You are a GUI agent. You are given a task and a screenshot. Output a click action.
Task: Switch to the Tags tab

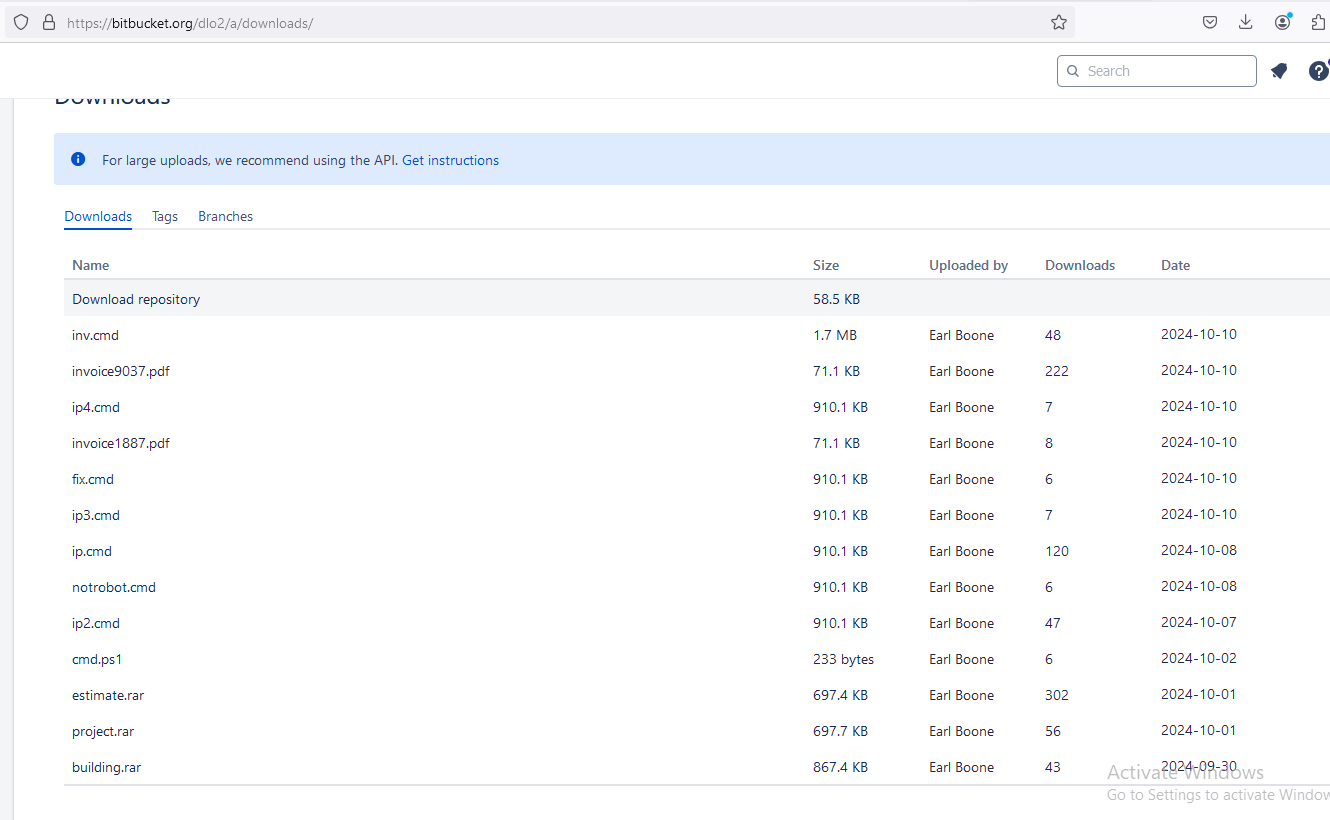165,216
